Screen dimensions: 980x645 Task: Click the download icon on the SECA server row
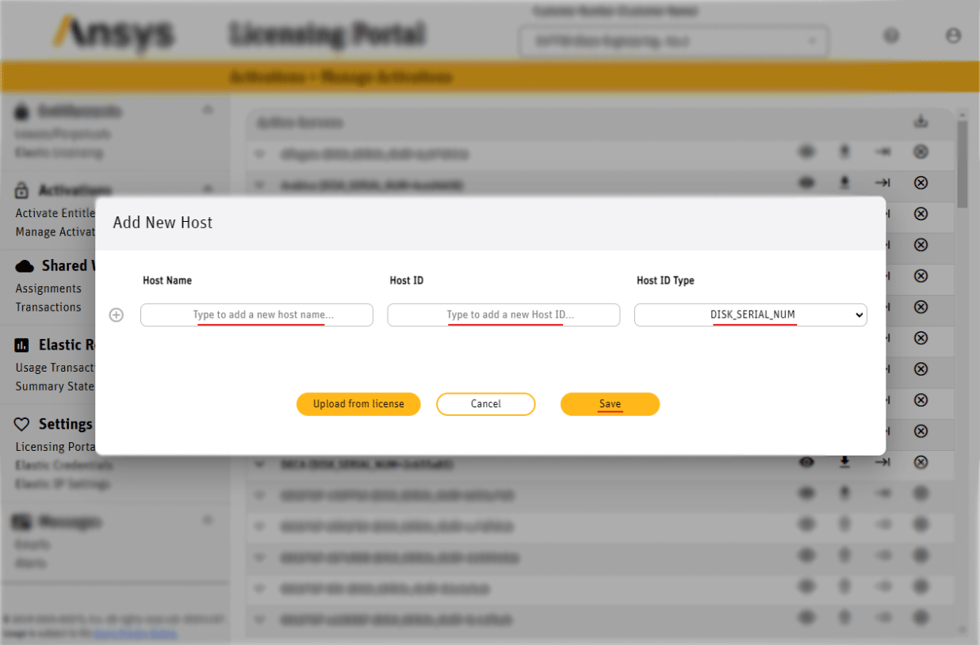(844, 463)
